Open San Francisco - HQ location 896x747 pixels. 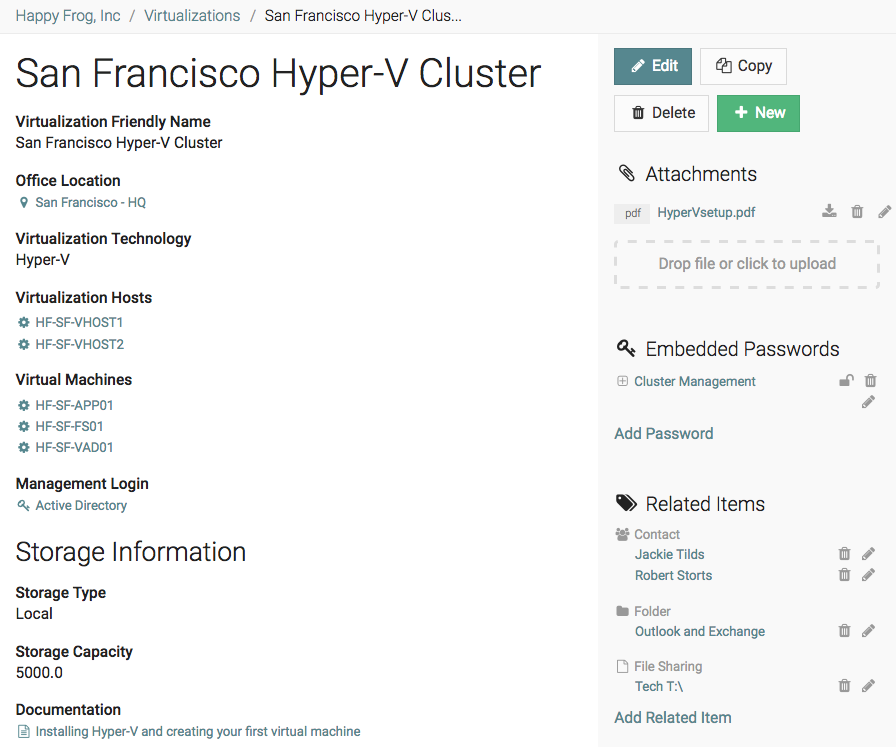pyautogui.click(x=90, y=203)
